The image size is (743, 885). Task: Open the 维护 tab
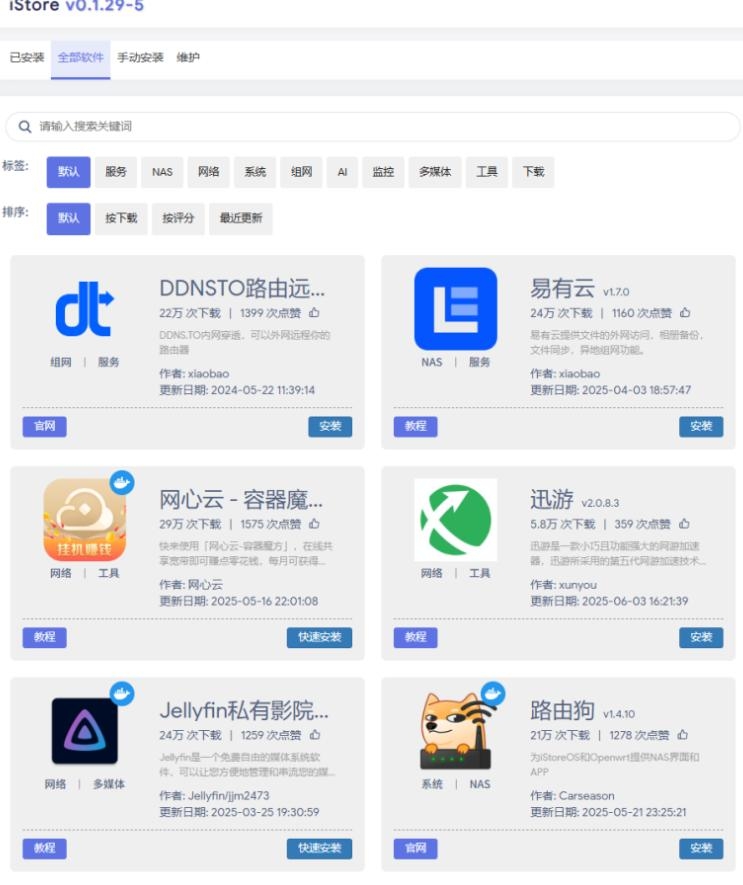click(x=188, y=58)
